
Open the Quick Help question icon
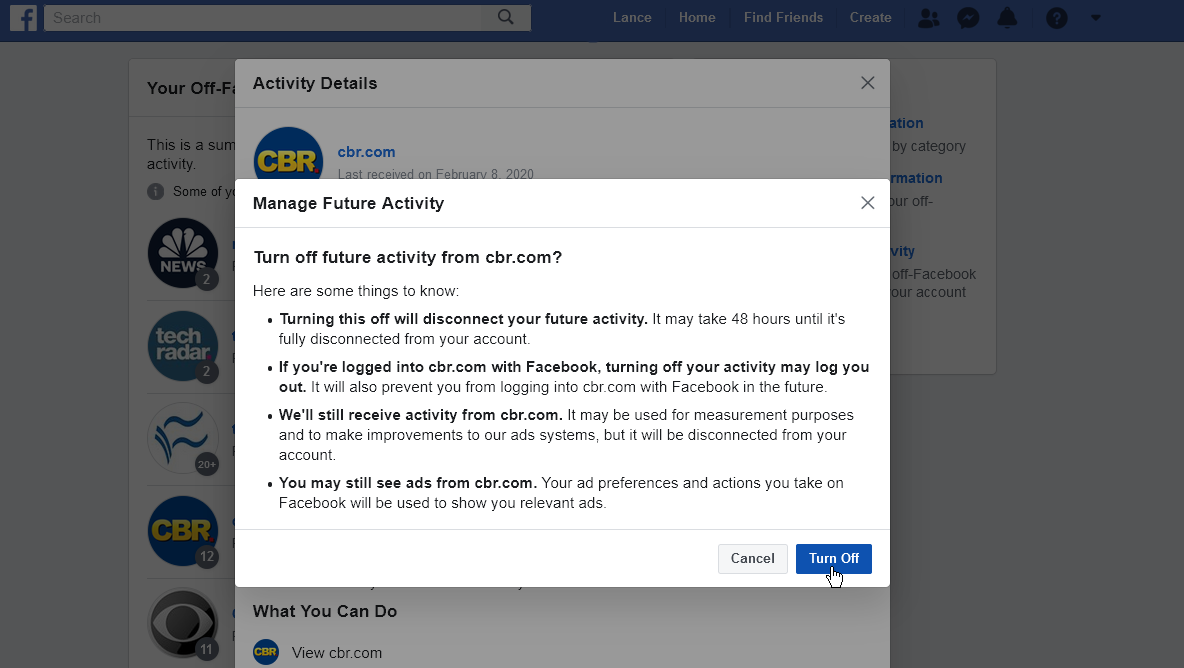click(x=1056, y=17)
